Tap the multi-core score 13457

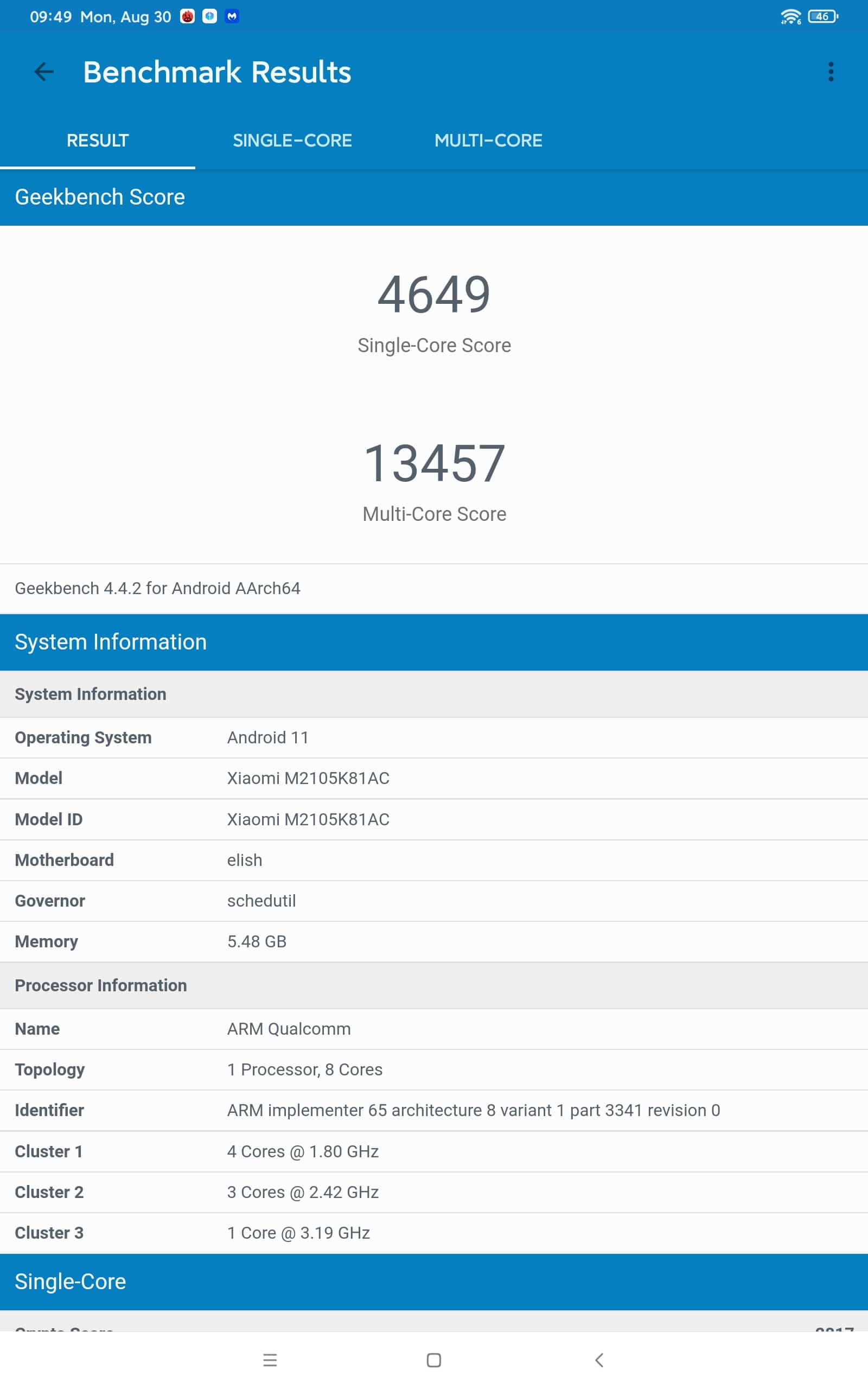click(x=434, y=463)
